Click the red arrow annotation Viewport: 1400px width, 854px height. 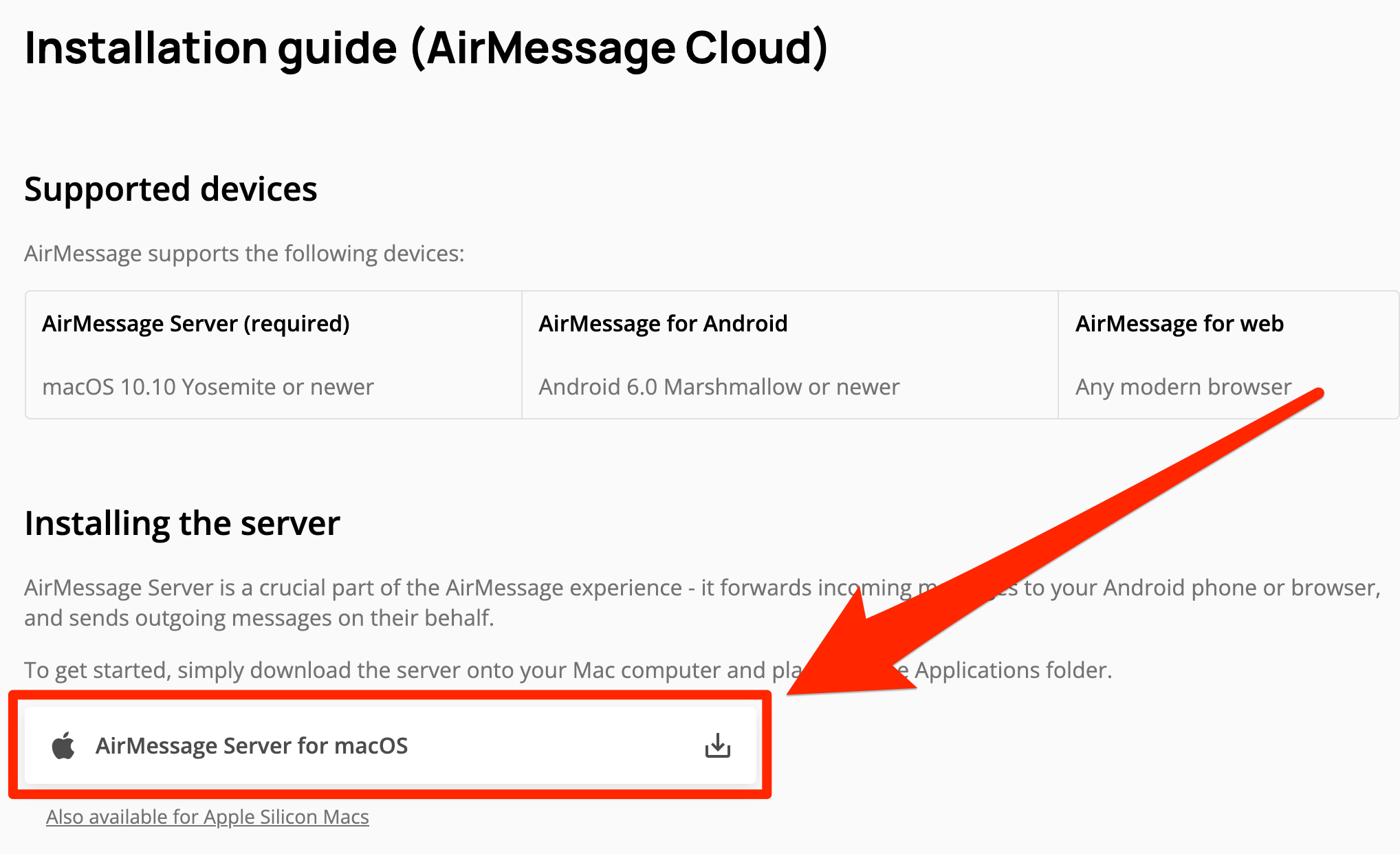[1055, 542]
